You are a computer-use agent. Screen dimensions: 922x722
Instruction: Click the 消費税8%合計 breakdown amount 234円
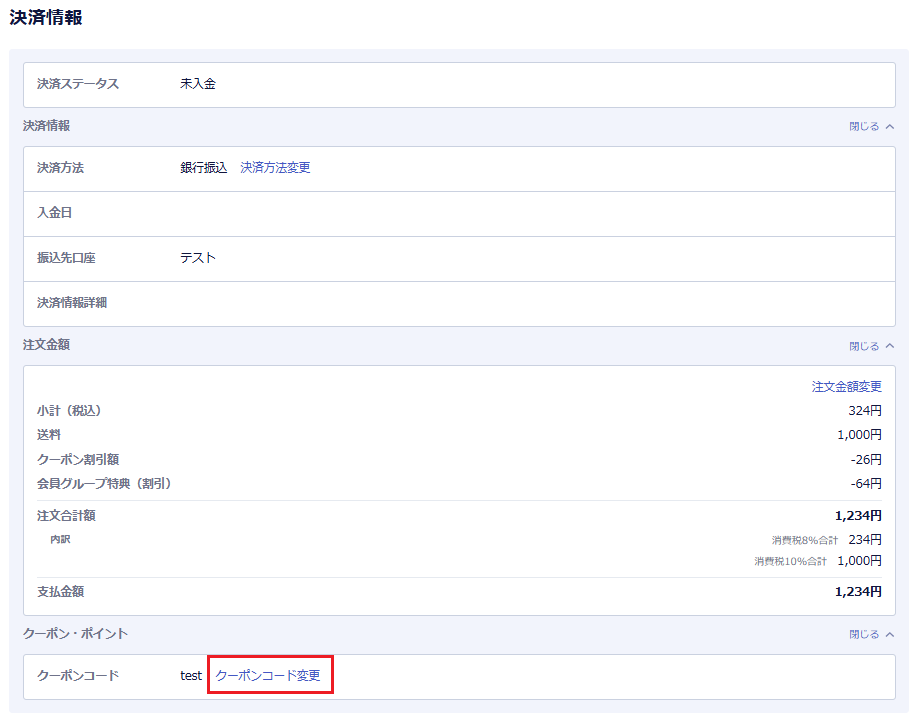coord(864,540)
